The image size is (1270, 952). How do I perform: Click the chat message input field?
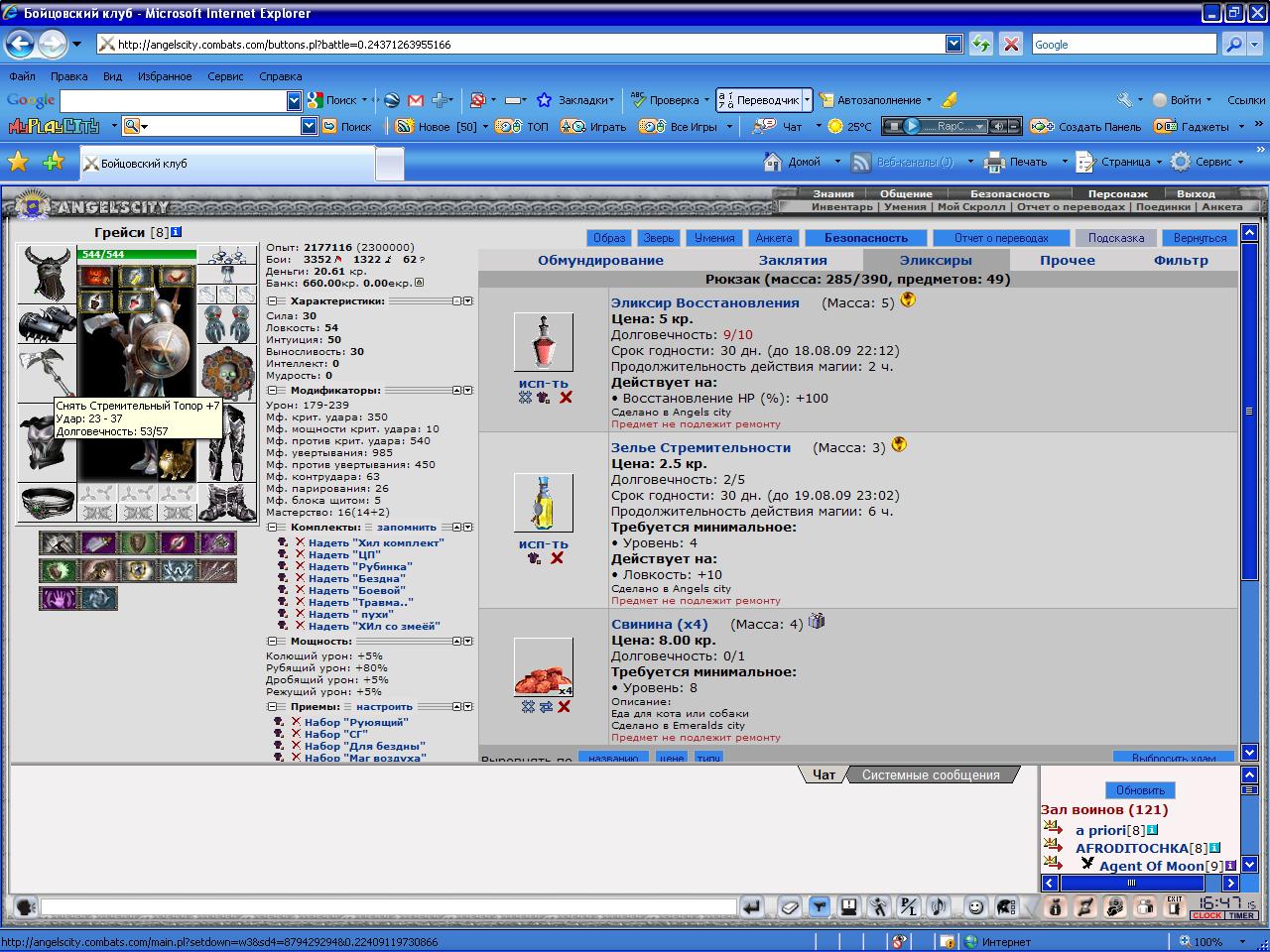pyautogui.click(x=388, y=906)
